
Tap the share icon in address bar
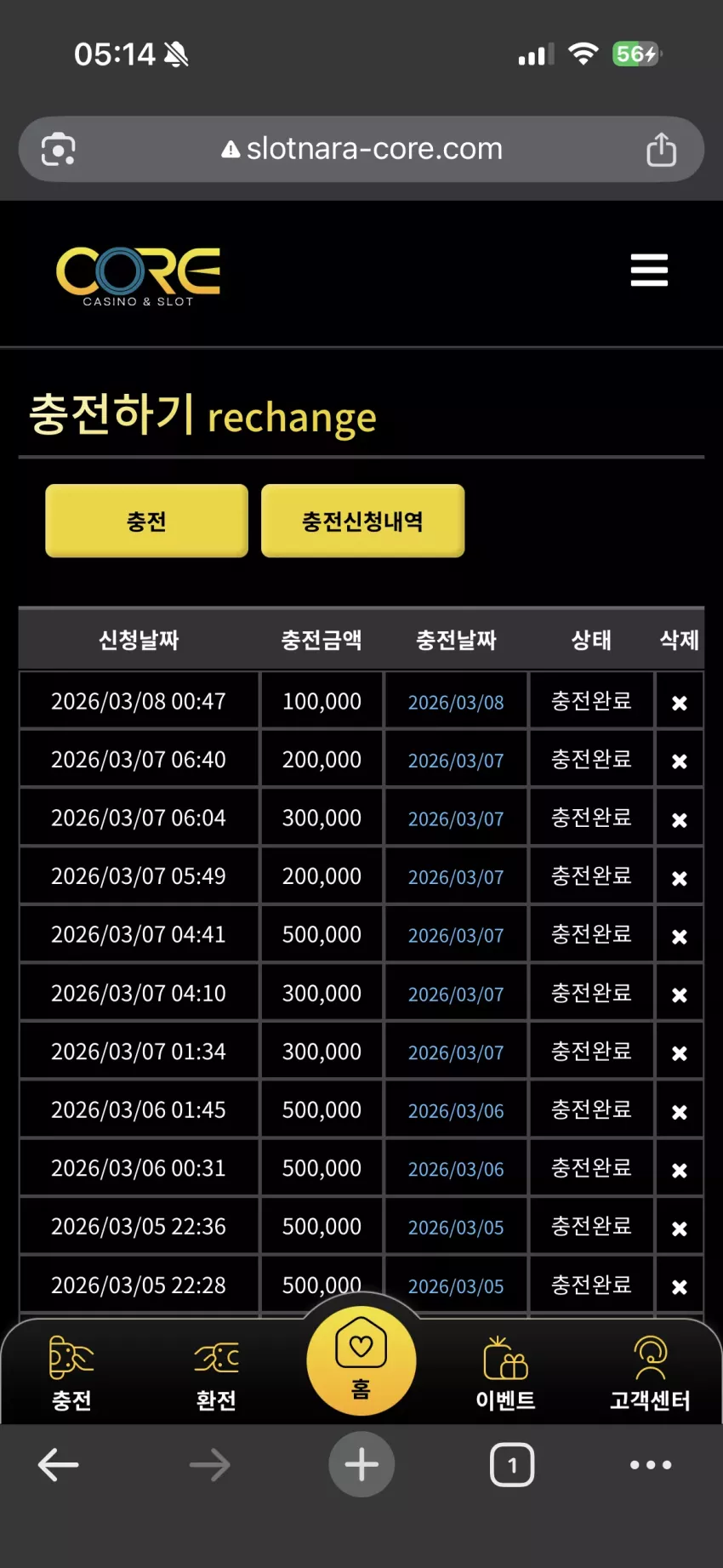point(661,149)
